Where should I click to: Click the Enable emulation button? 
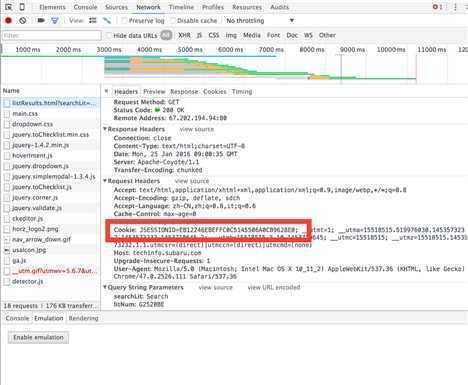pos(38,337)
